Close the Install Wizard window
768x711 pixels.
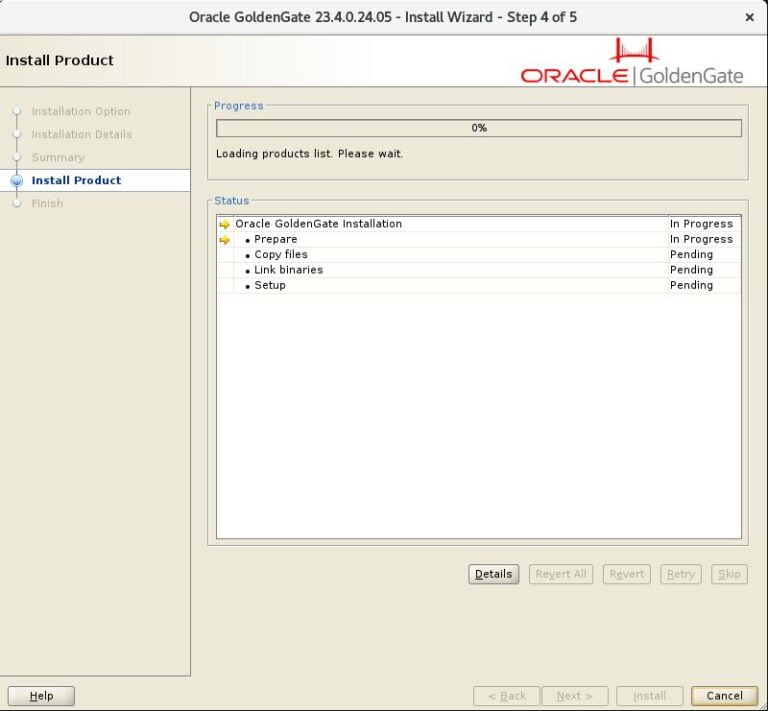(x=749, y=17)
